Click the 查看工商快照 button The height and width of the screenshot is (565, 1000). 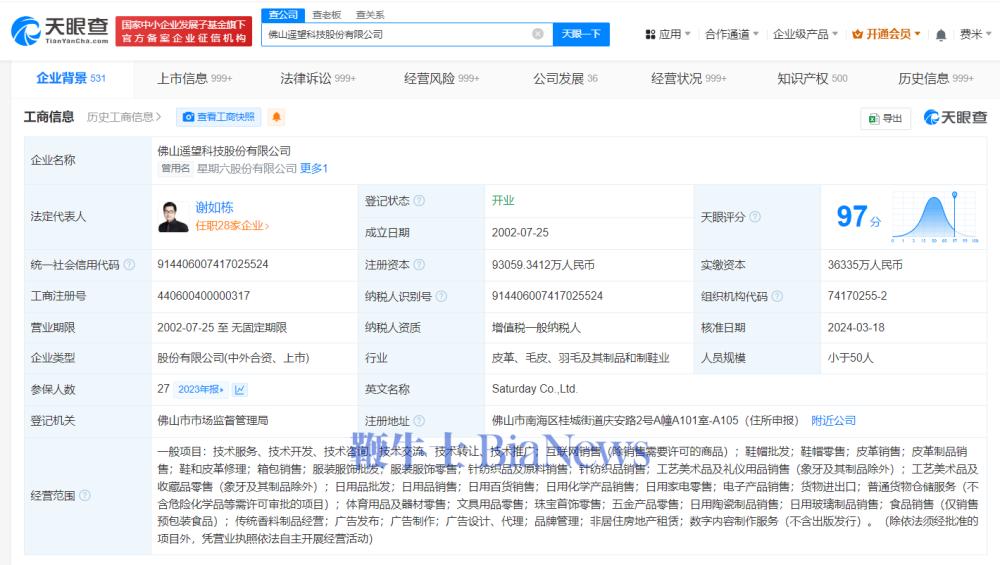click(x=218, y=117)
